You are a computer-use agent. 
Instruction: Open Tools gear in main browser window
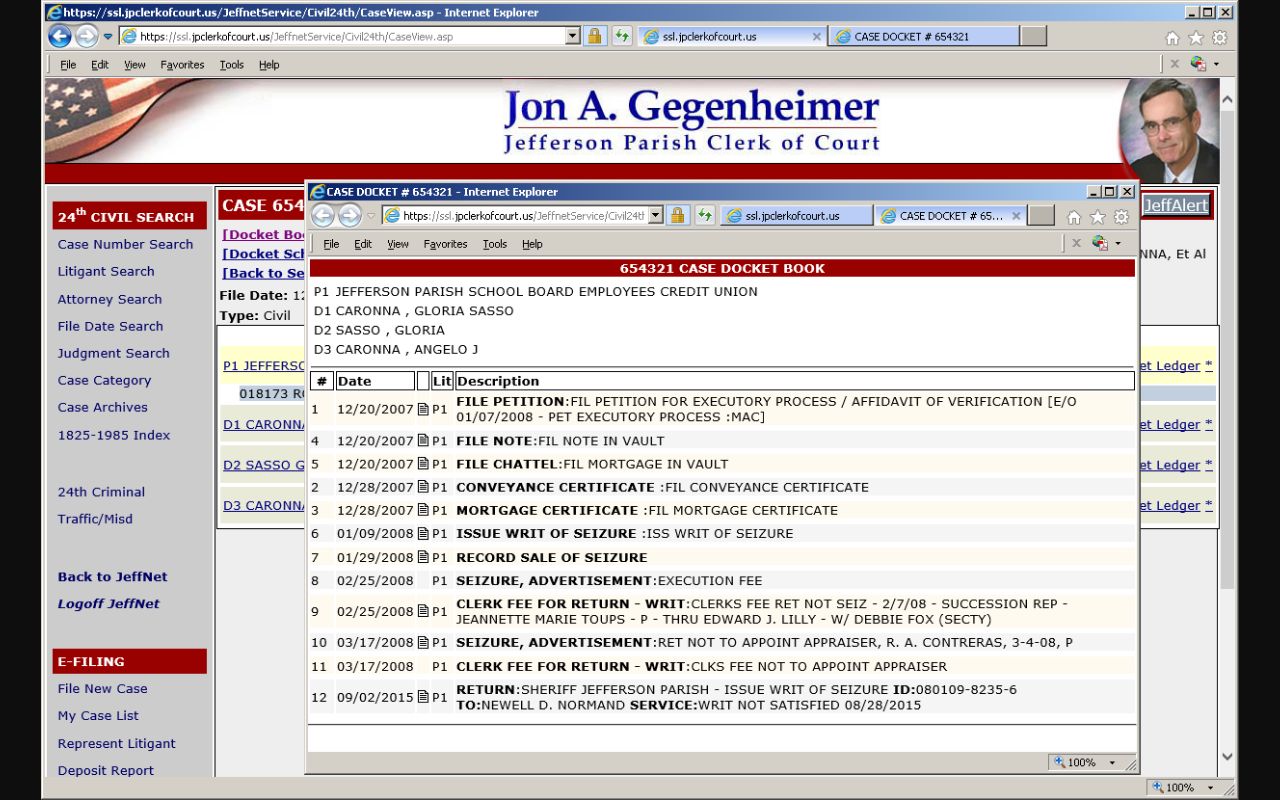pos(1219,38)
